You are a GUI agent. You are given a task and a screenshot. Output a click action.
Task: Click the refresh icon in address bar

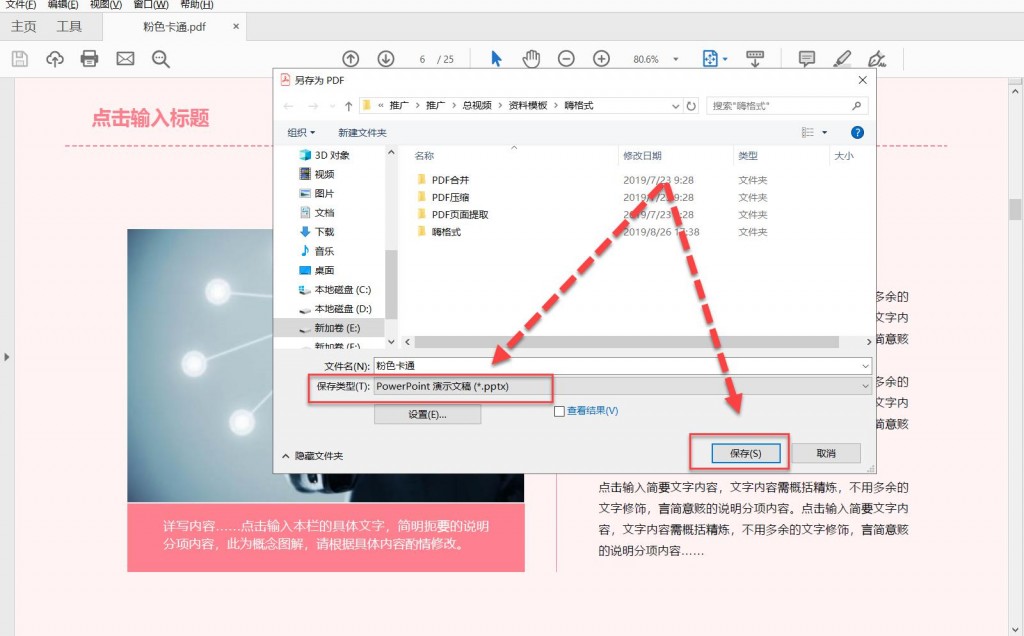[691, 106]
